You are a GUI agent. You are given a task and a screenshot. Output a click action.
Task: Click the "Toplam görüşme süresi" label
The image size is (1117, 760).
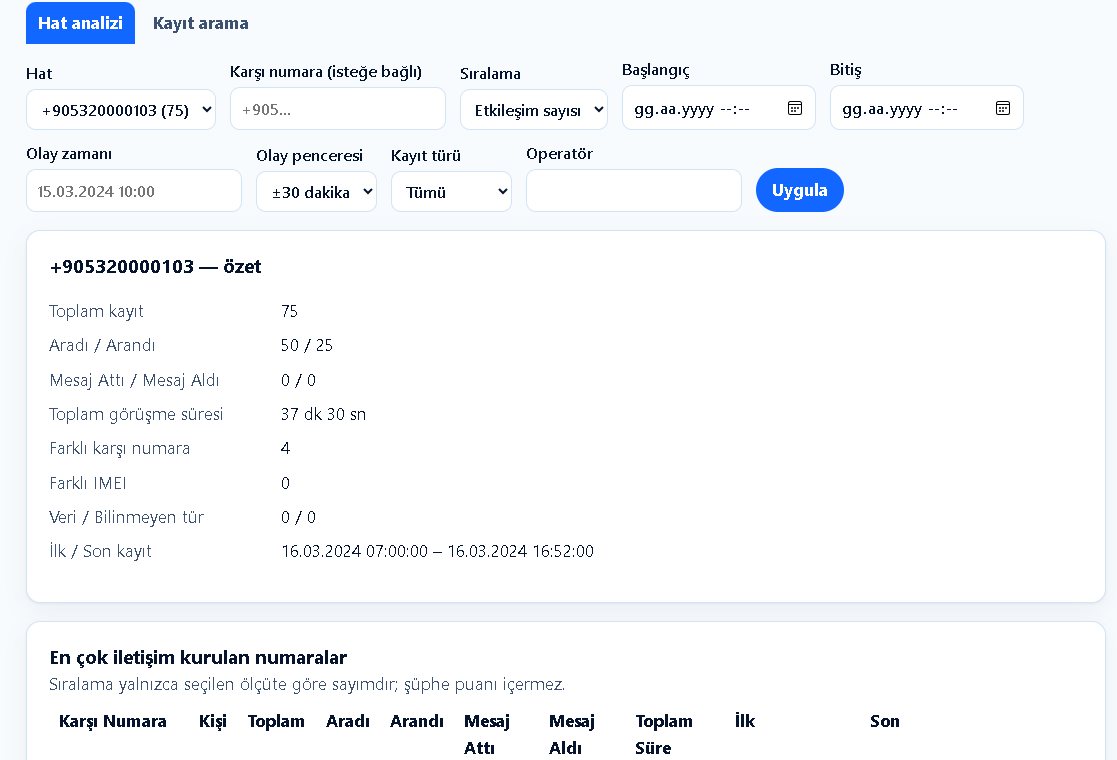(136, 414)
